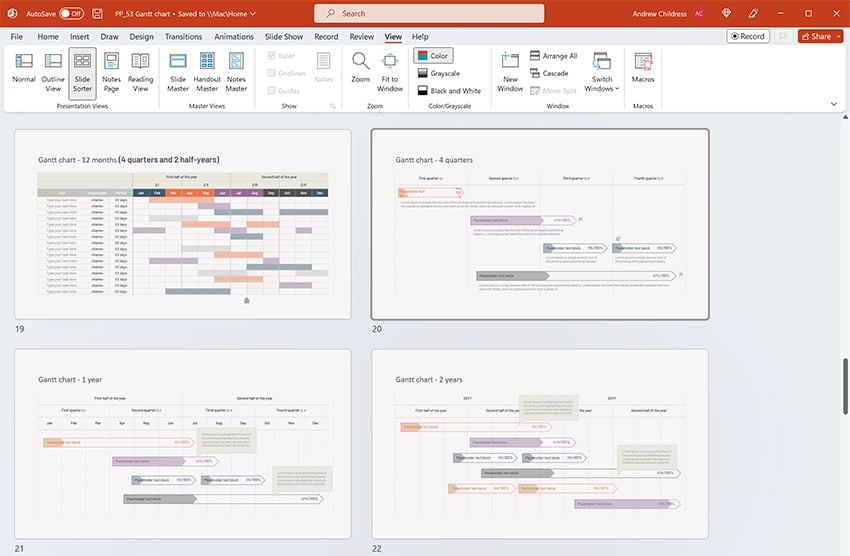Image resolution: width=850 pixels, height=556 pixels.
Task: Open the Share button dropdown
Action: coord(820,36)
